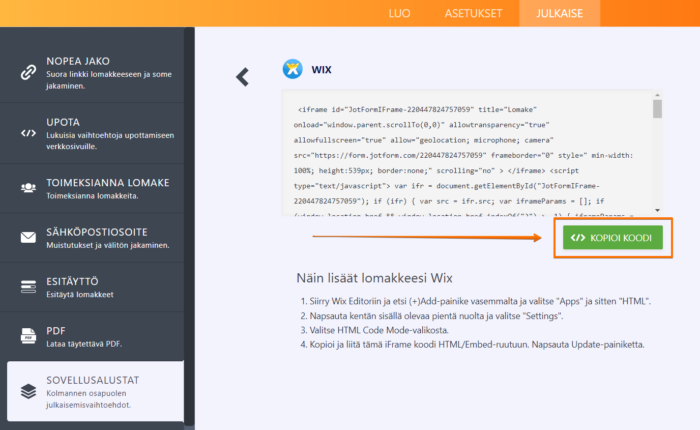Click the people icon beside Toimeksianna lomake
This screenshot has height=430, width=700.
click(28, 188)
